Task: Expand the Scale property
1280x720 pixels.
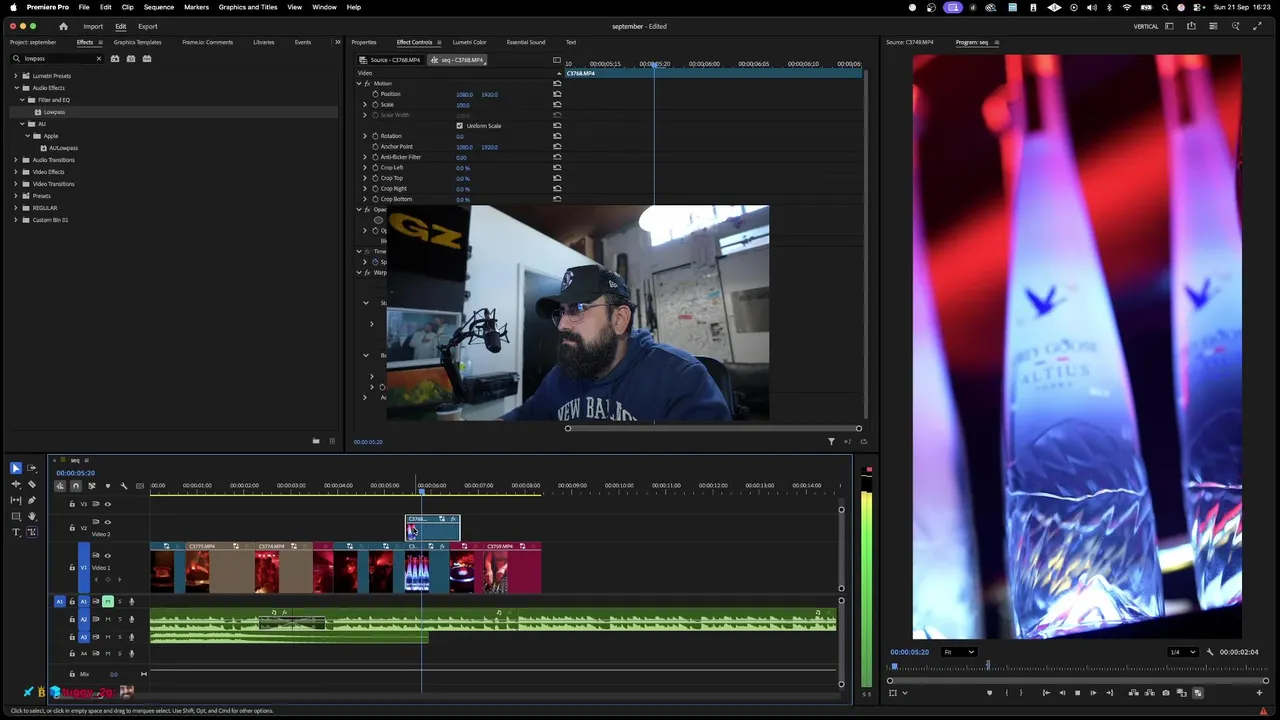Action: [365, 105]
